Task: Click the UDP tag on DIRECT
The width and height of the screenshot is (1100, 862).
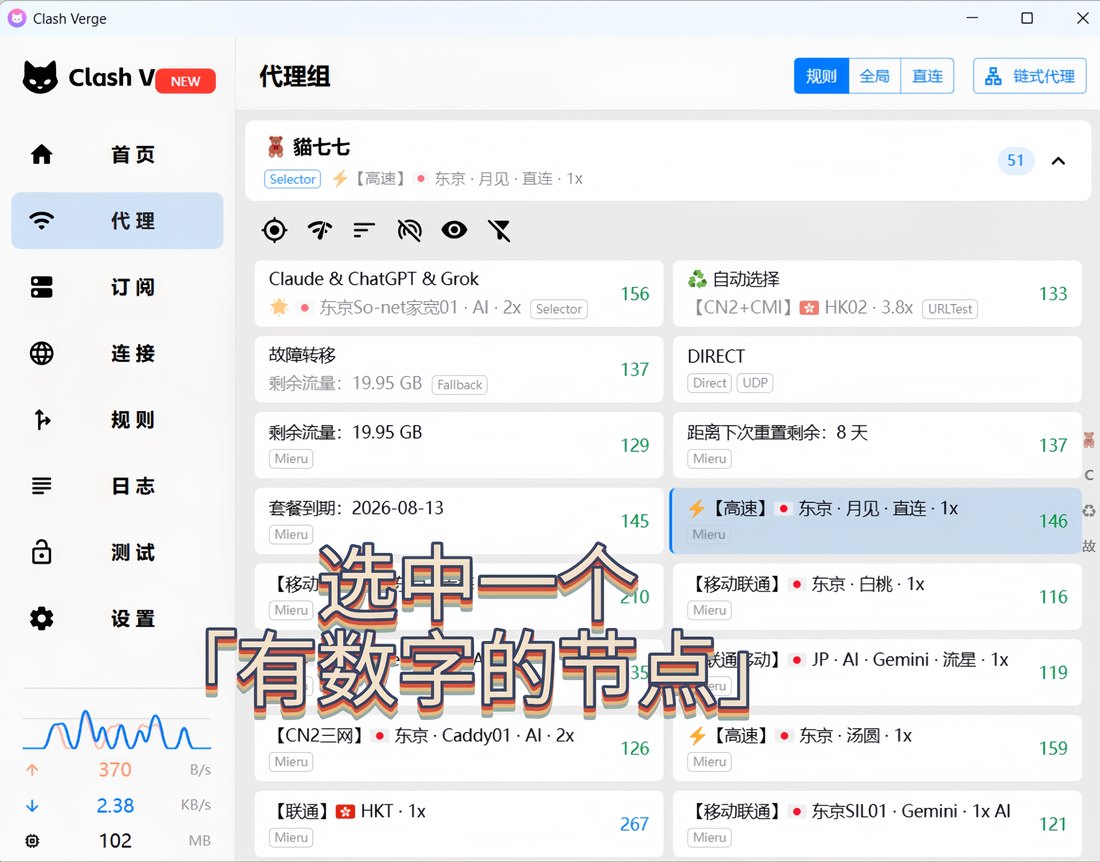Action: coord(755,383)
